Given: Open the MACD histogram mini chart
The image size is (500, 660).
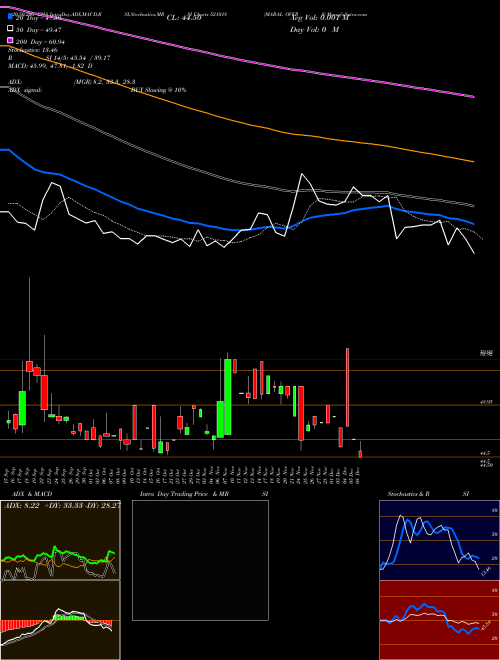Looking at the screenshot, I should (60, 620).
